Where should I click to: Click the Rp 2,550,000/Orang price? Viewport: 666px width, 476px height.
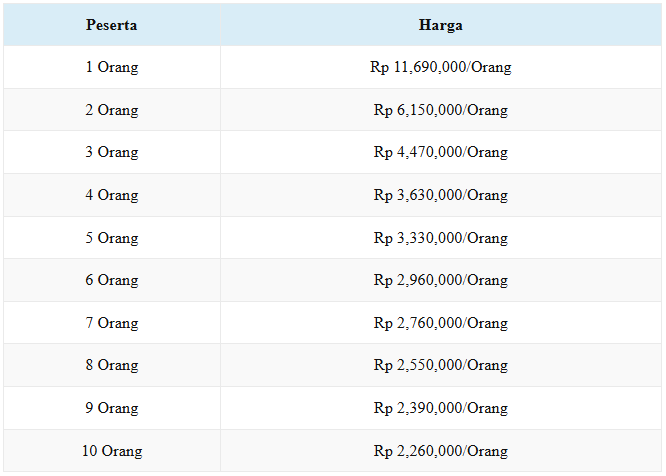pyautogui.click(x=441, y=365)
